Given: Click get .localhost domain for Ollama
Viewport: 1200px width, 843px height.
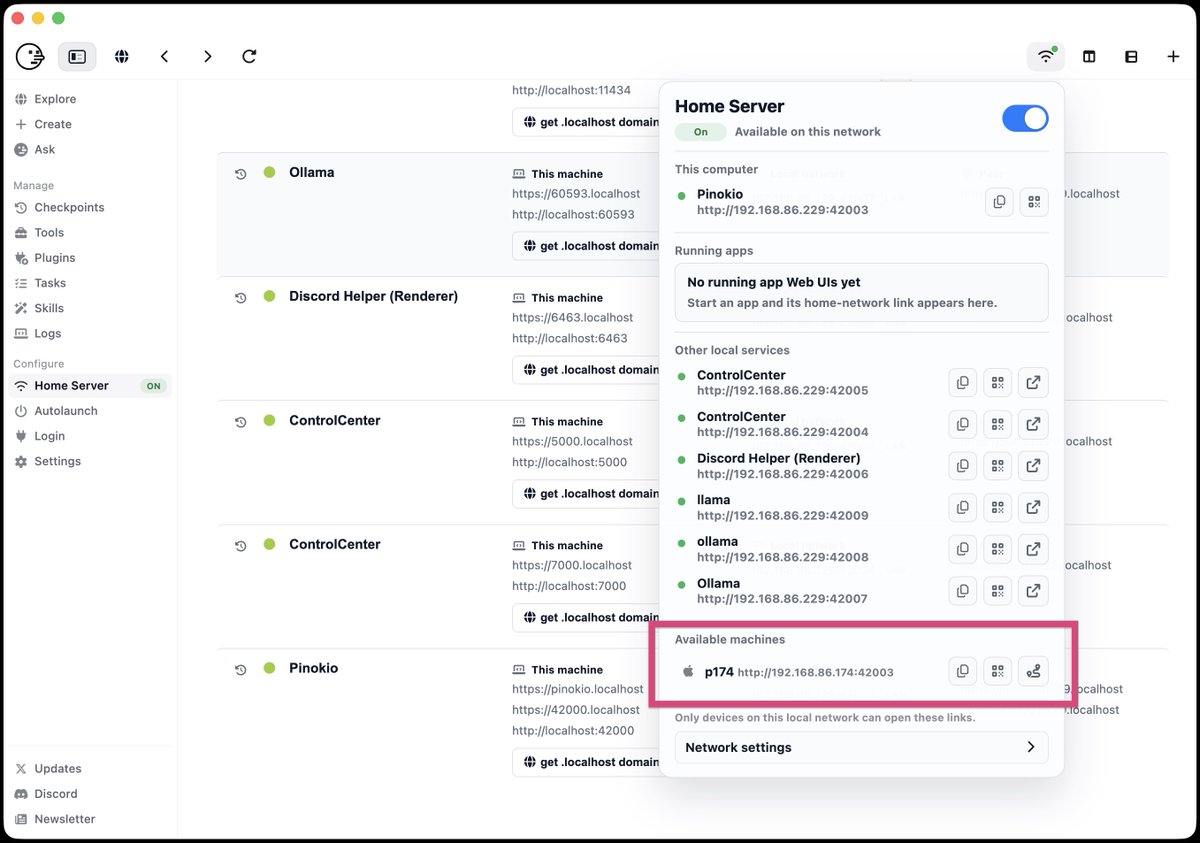Looking at the screenshot, I should (x=586, y=246).
